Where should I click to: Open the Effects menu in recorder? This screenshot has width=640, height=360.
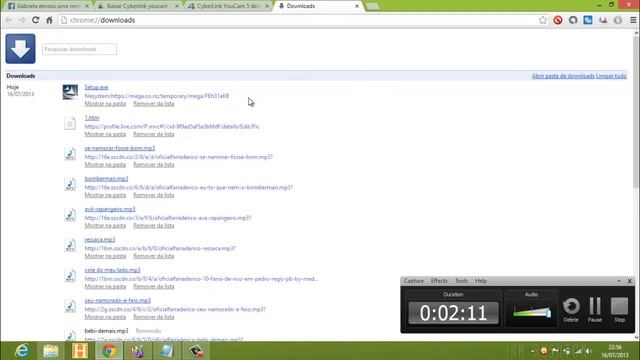[439, 281]
